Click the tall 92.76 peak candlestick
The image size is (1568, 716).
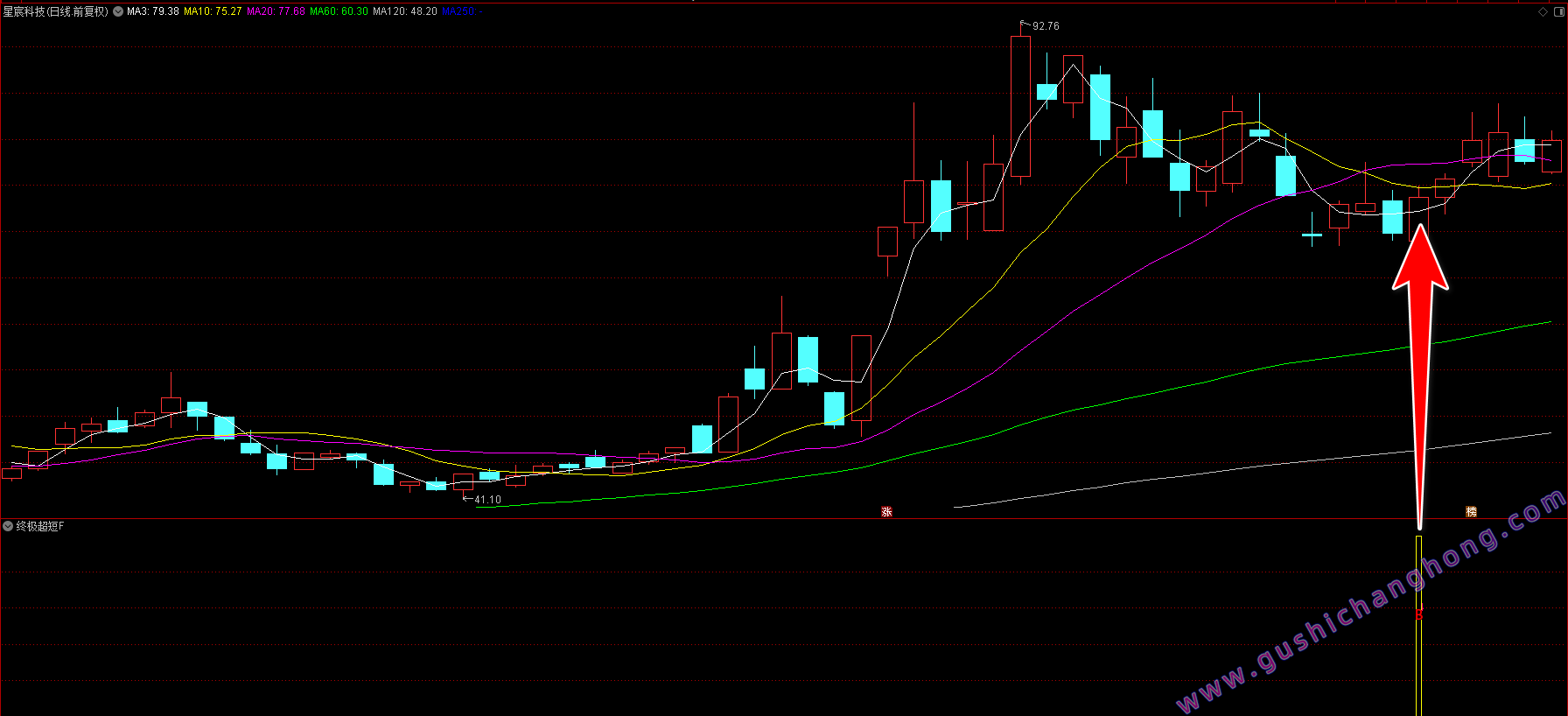[1020, 106]
